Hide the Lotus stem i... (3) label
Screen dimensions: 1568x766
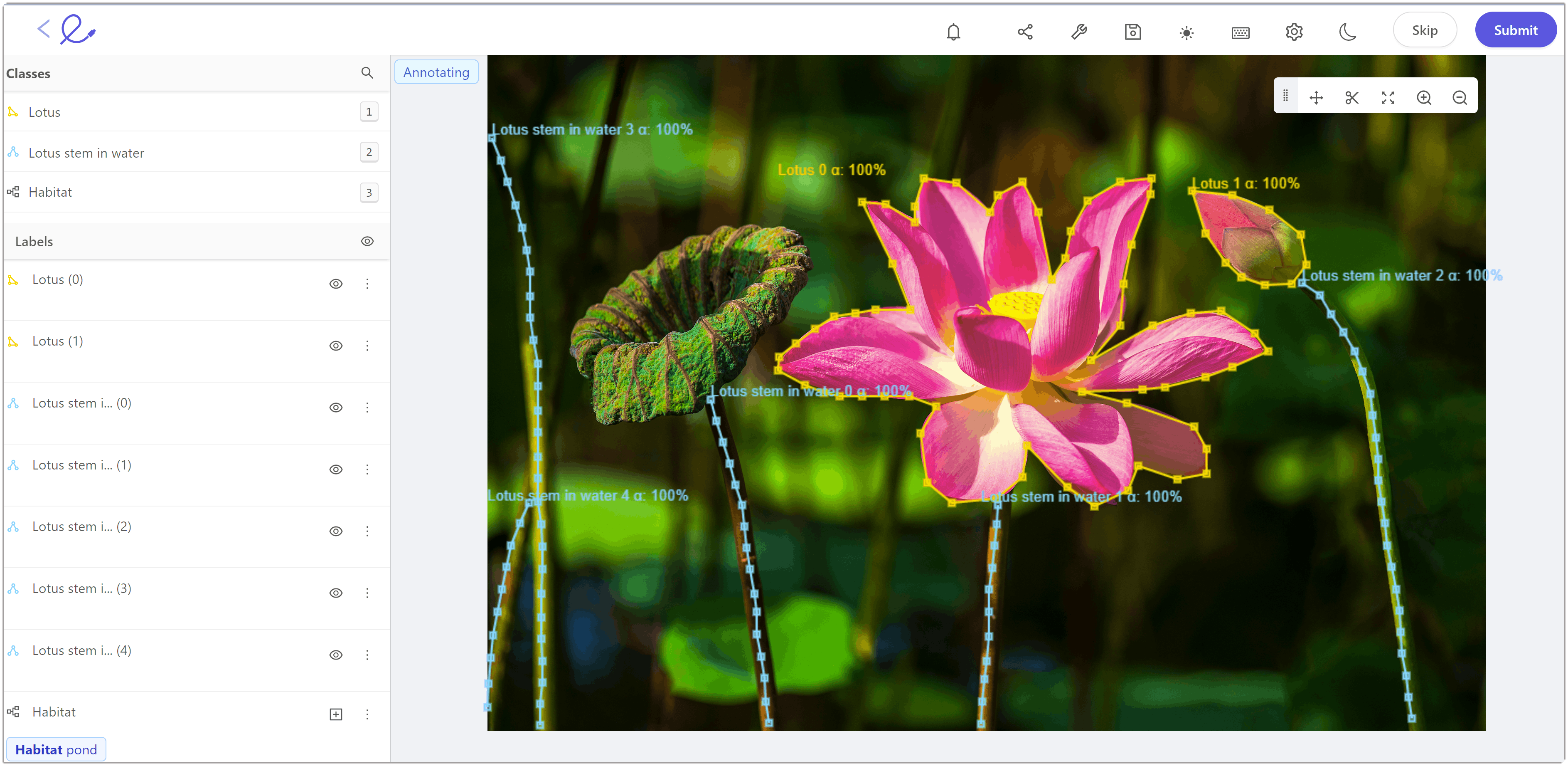(x=336, y=593)
